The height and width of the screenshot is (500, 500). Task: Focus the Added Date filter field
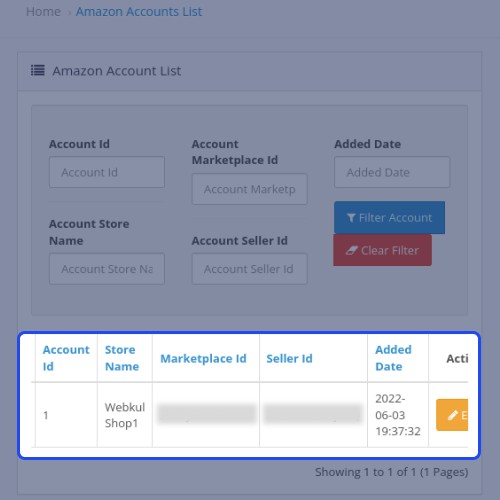392,172
